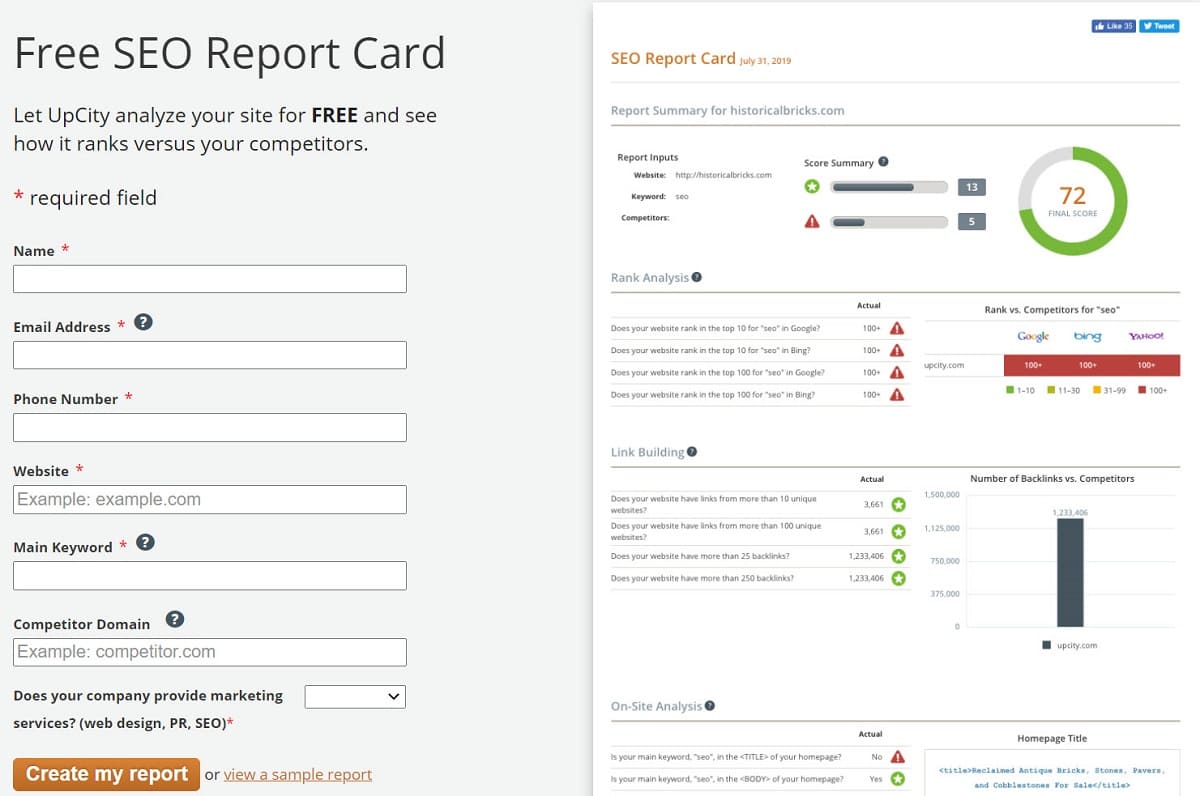Screen dimensions: 1200x796
Task: Open the view a sample report link
Action: [x=298, y=774]
